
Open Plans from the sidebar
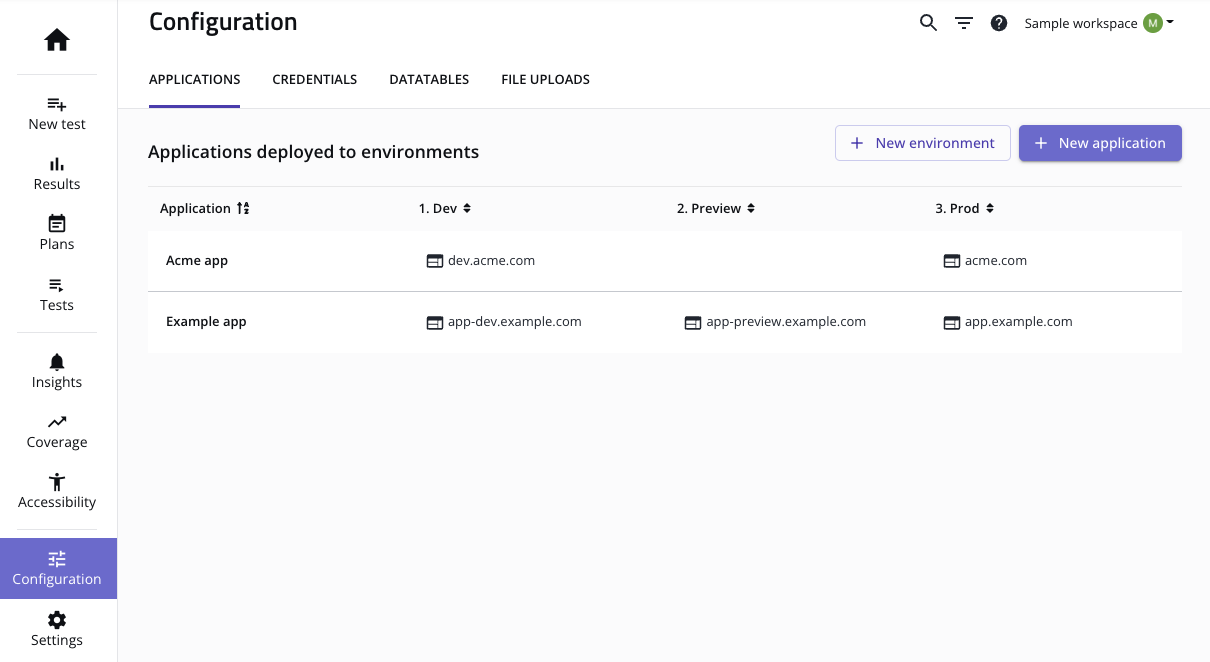coord(57,233)
